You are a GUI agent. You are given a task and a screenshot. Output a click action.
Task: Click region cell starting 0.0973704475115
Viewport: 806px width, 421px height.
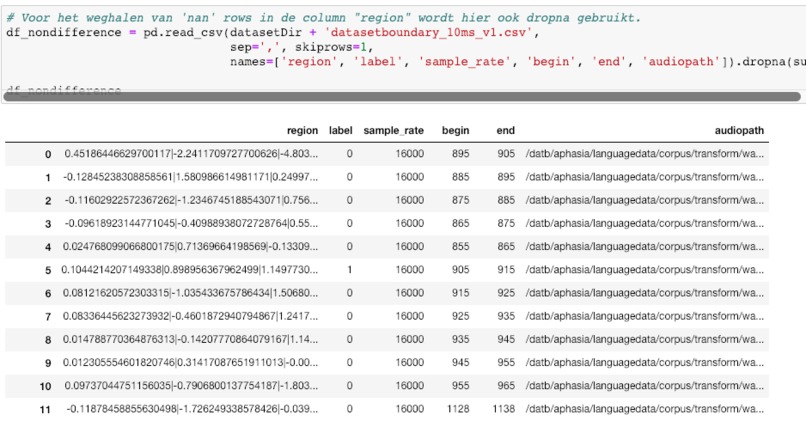point(191,386)
